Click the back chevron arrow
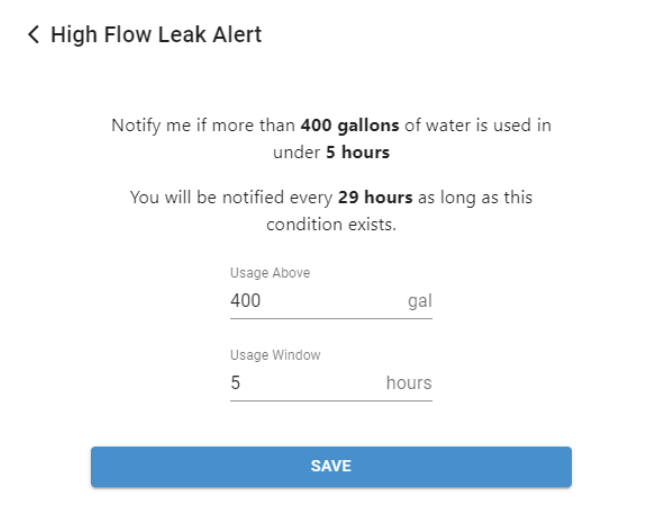This screenshot has width=672, height=523. pyautogui.click(x=34, y=35)
